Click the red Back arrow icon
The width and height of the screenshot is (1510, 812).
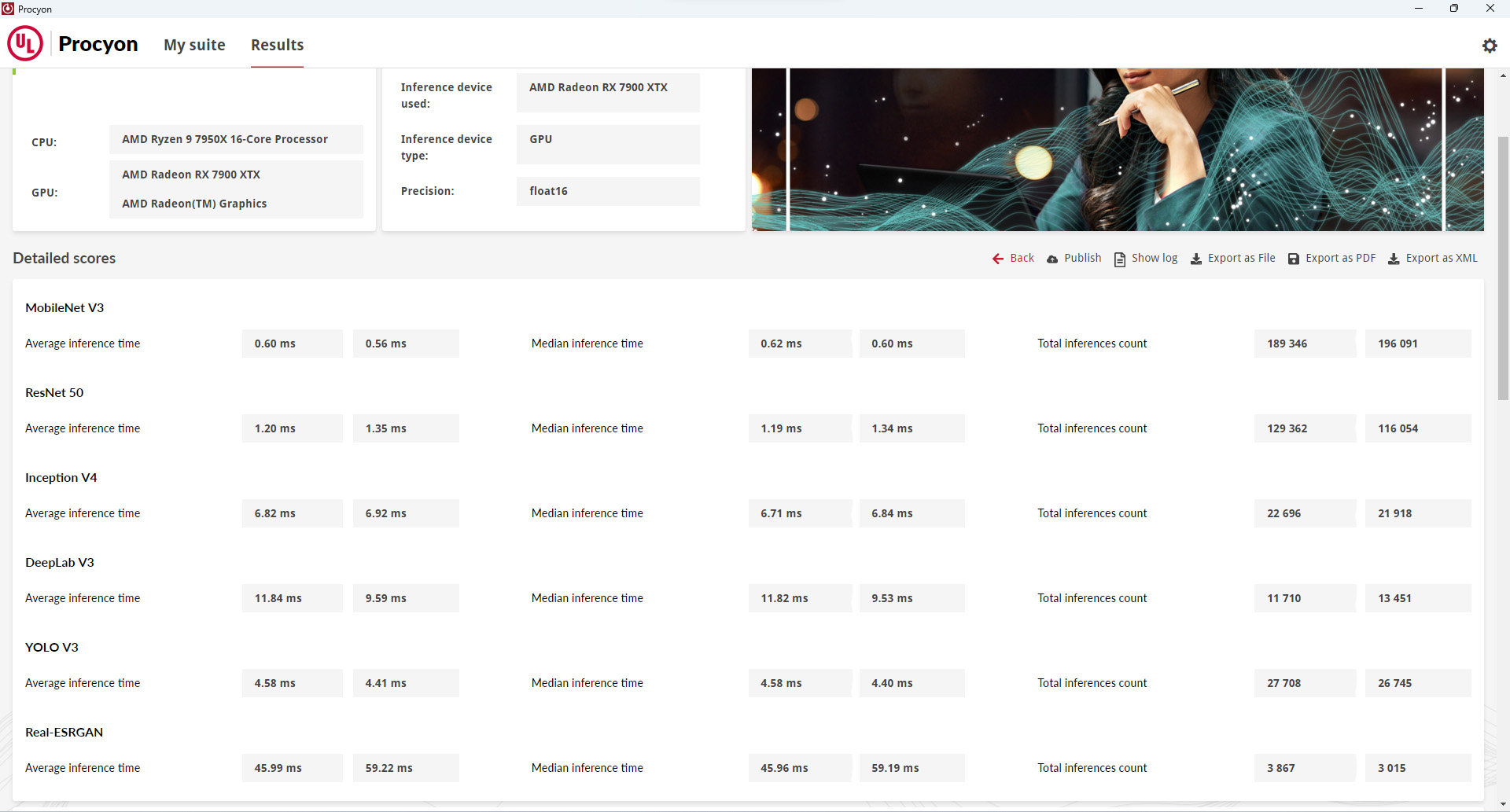pyautogui.click(x=997, y=259)
